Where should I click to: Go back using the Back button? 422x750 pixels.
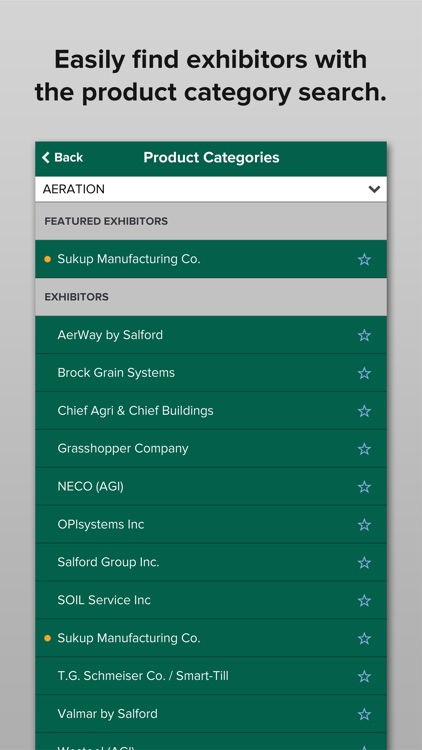[x=62, y=157]
